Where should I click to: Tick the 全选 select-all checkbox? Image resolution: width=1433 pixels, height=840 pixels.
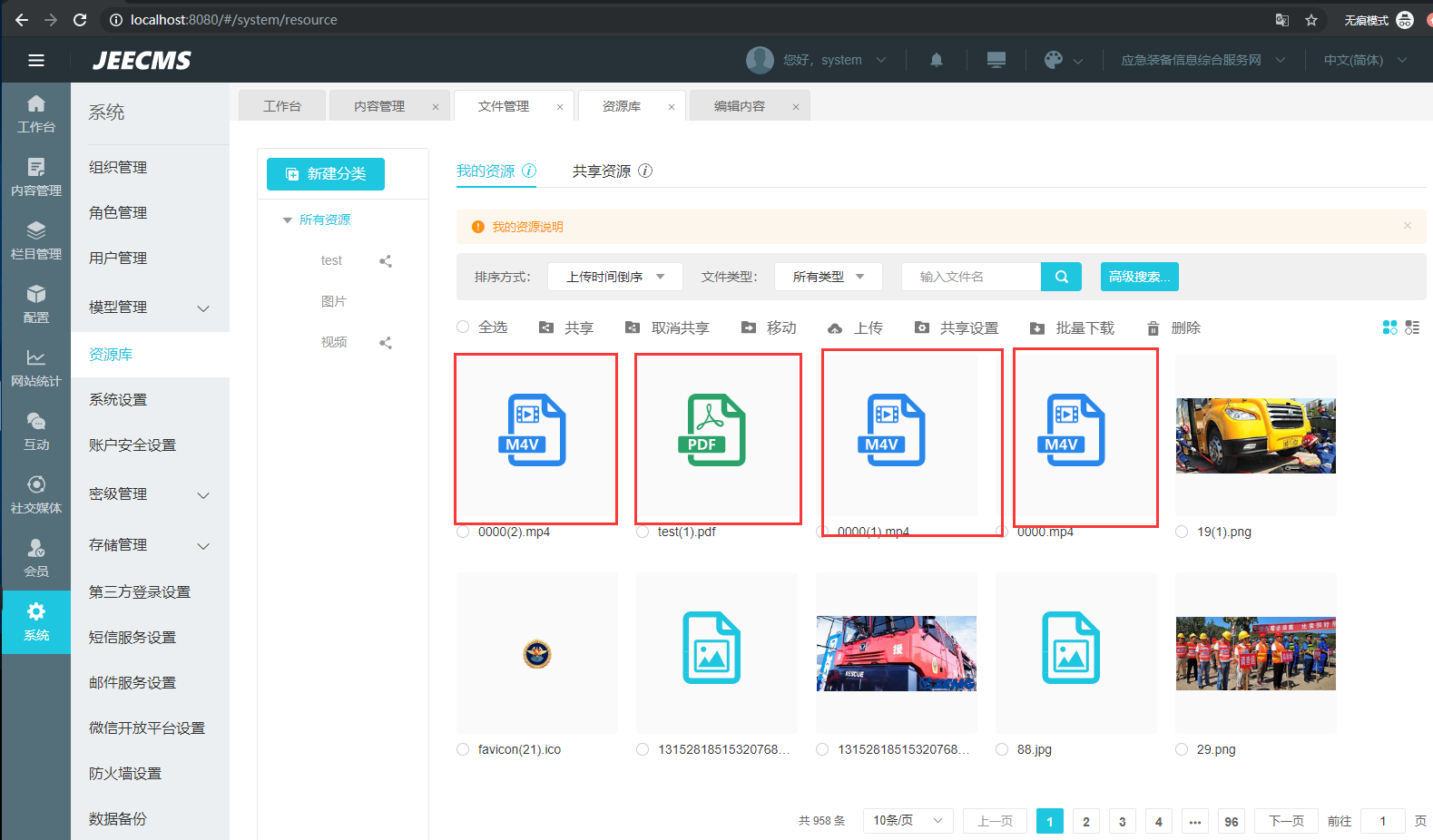coord(463,327)
